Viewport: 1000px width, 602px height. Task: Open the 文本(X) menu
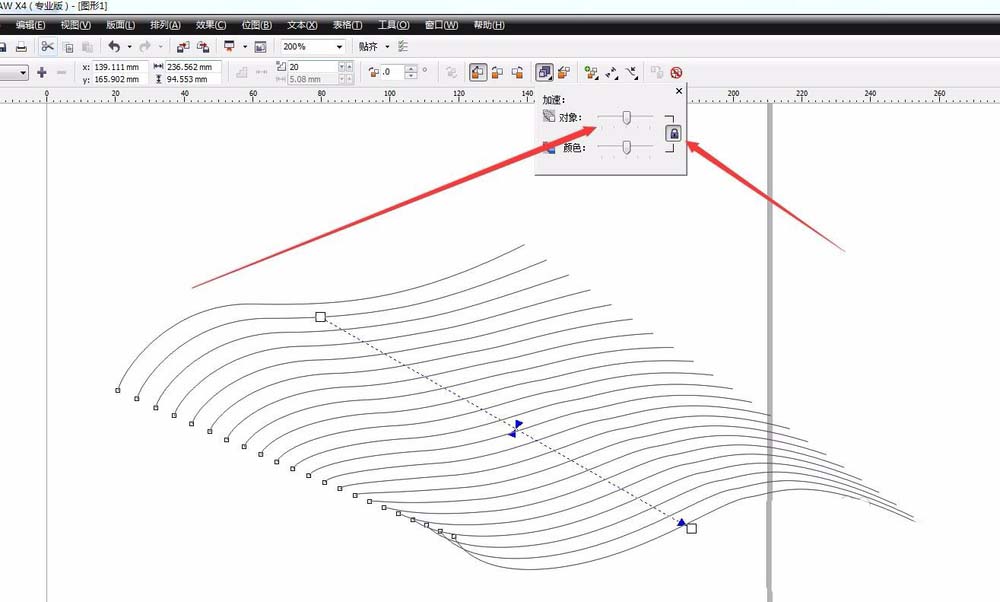[x=302, y=25]
